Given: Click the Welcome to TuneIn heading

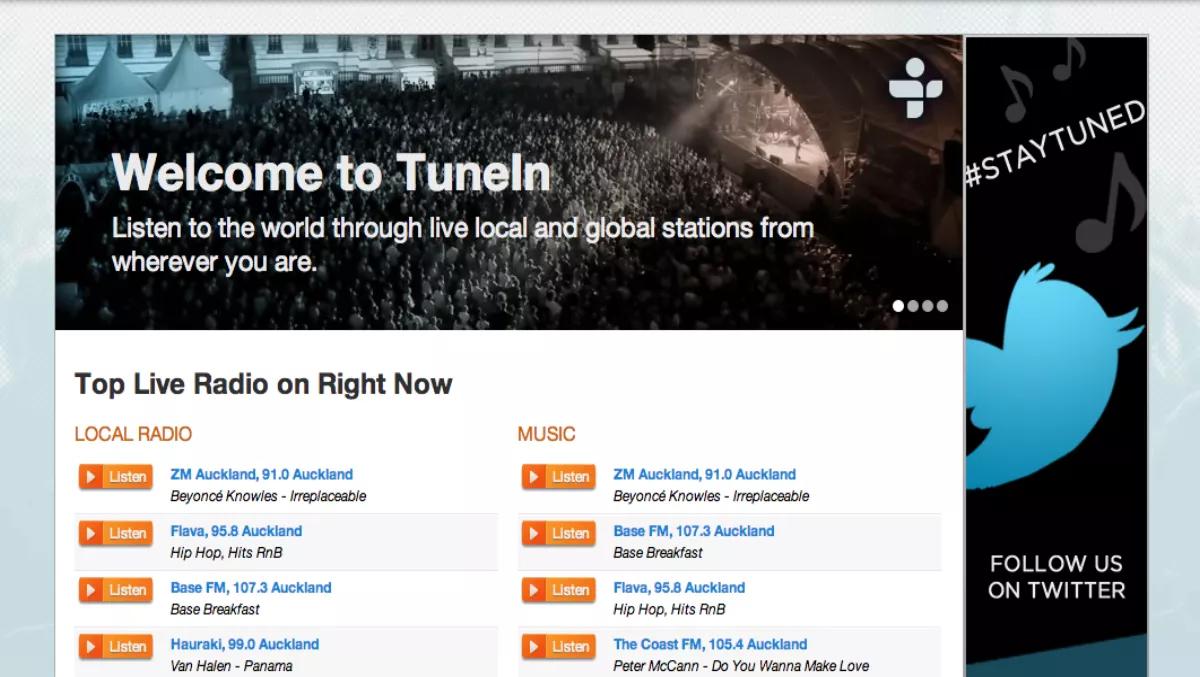Looking at the screenshot, I should [332, 173].
